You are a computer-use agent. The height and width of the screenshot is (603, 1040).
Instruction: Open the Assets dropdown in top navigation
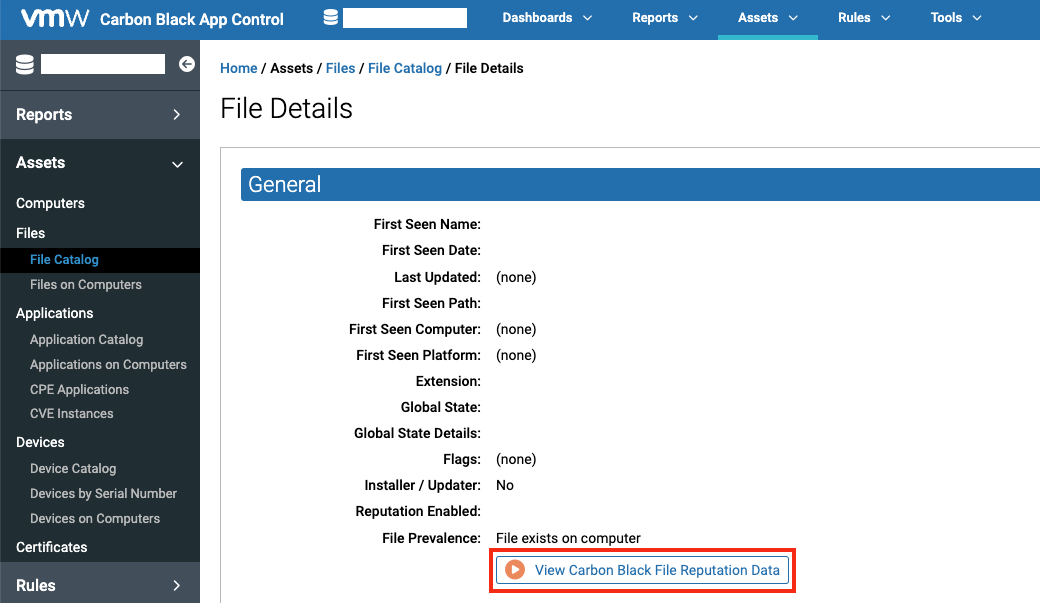pos(767,18)
